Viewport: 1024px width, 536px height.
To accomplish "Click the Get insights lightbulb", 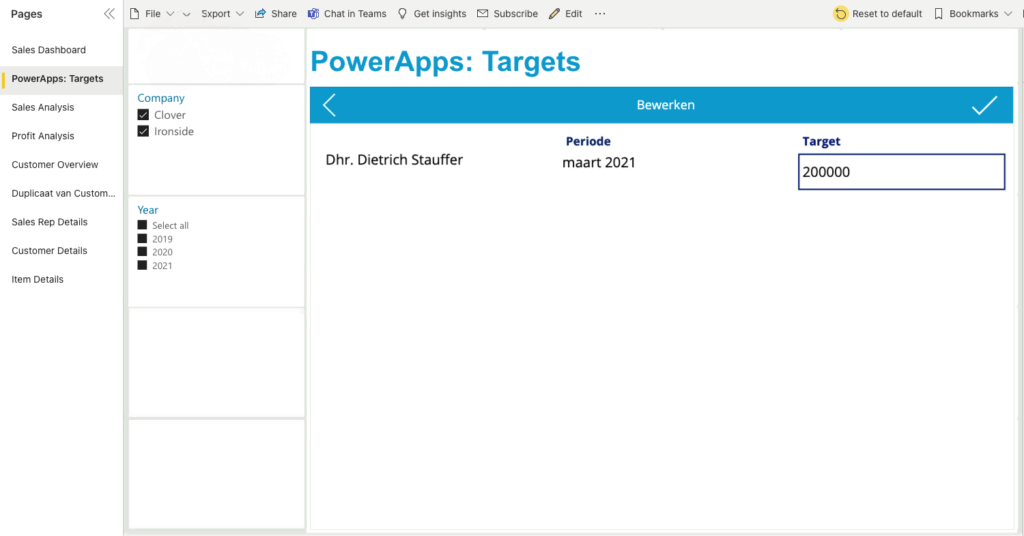I will (403, 14).
